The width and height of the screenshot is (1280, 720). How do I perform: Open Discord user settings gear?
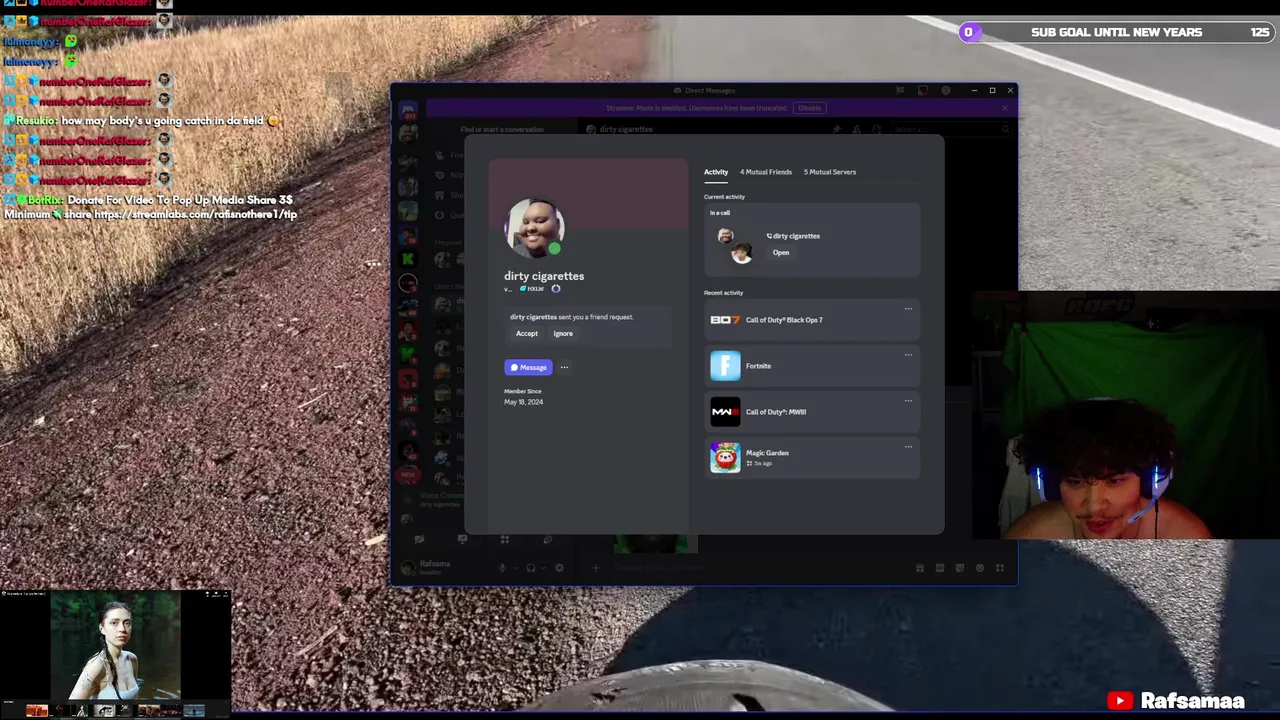tap(559, 568)
